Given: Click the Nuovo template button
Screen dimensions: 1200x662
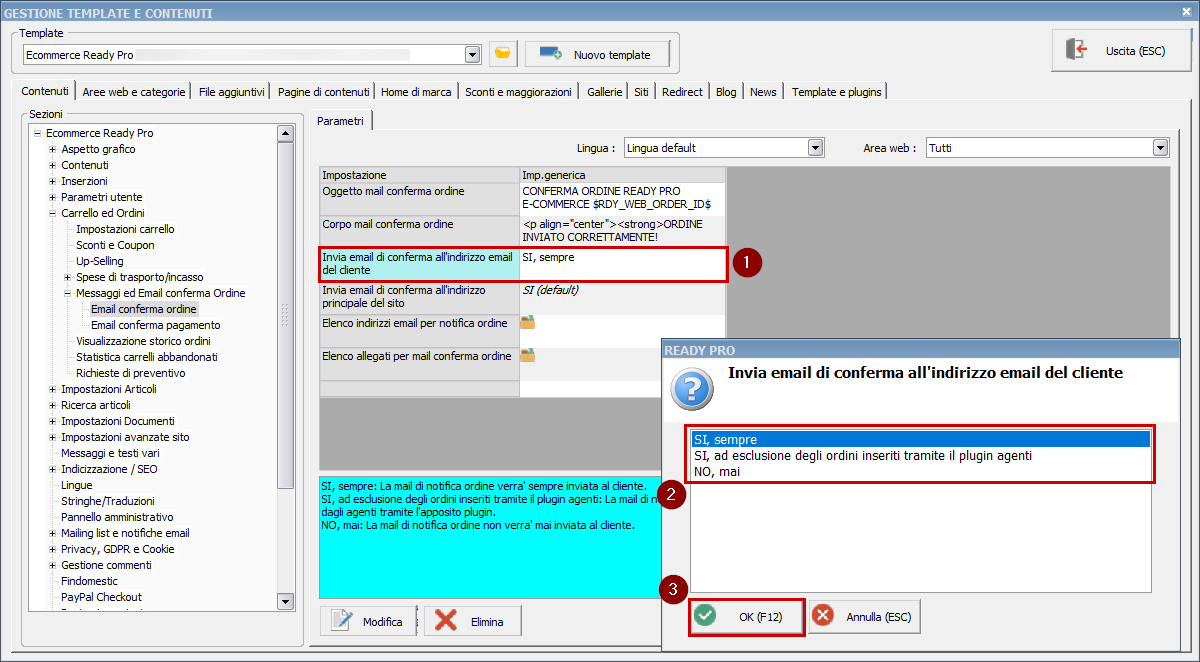Looking at the screenshot, I should (597, 54).
